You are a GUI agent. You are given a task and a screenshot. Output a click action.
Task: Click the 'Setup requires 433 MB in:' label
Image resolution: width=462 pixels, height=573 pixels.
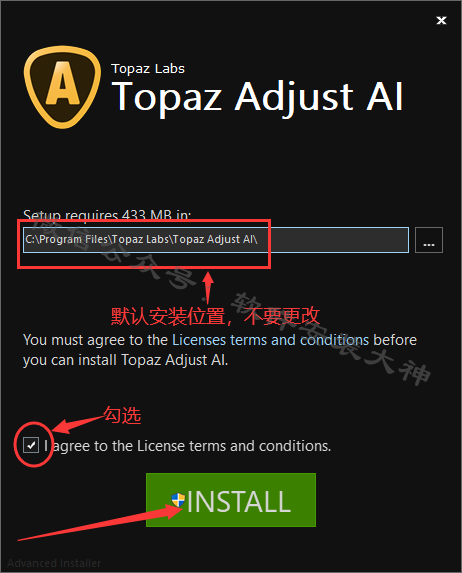(107, 215)
